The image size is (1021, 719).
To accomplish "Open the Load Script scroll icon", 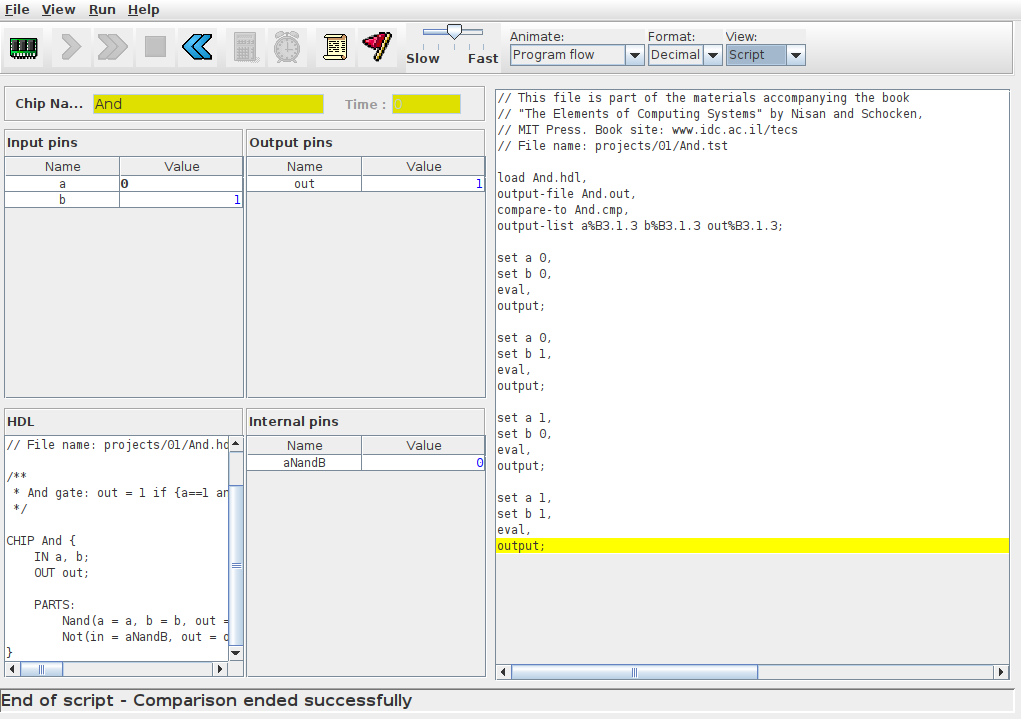I will coord(335,47).
